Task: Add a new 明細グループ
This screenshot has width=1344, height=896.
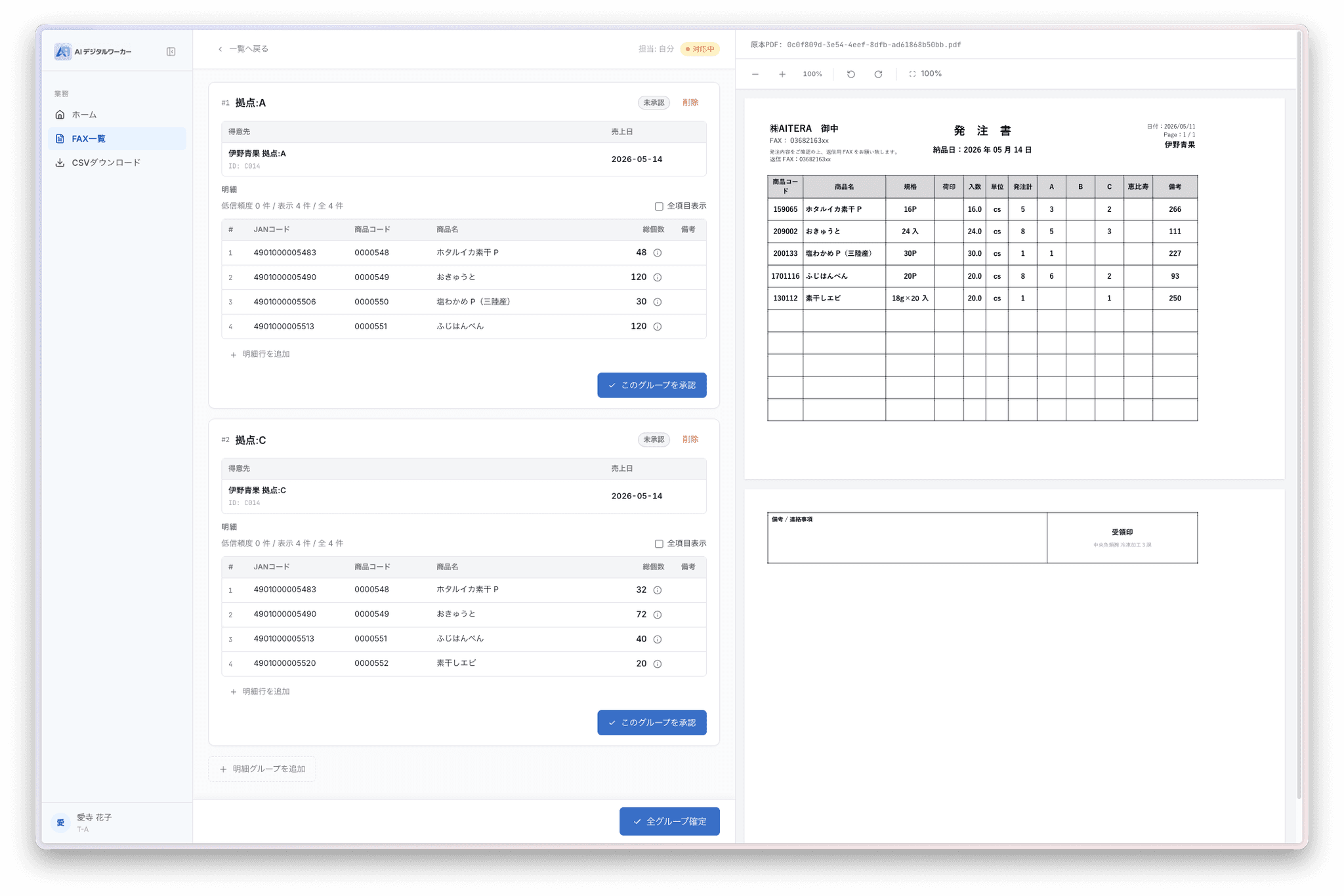Action: [x=262, y=769]
